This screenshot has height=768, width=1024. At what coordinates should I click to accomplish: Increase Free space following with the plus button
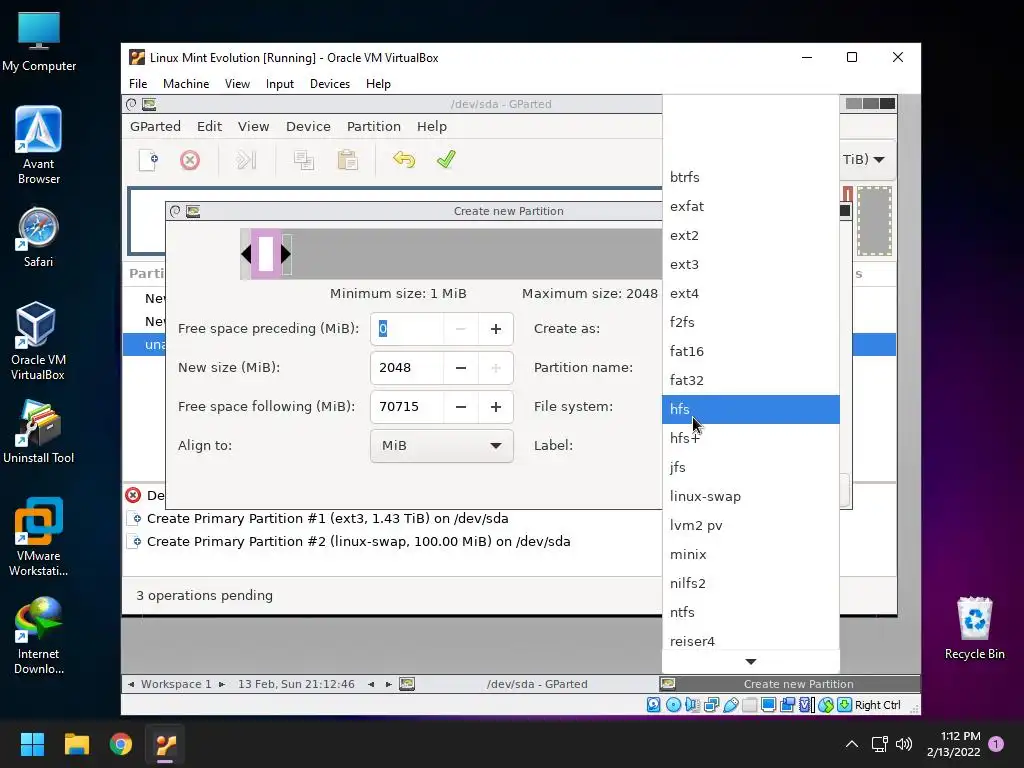(x=496, y=407)
